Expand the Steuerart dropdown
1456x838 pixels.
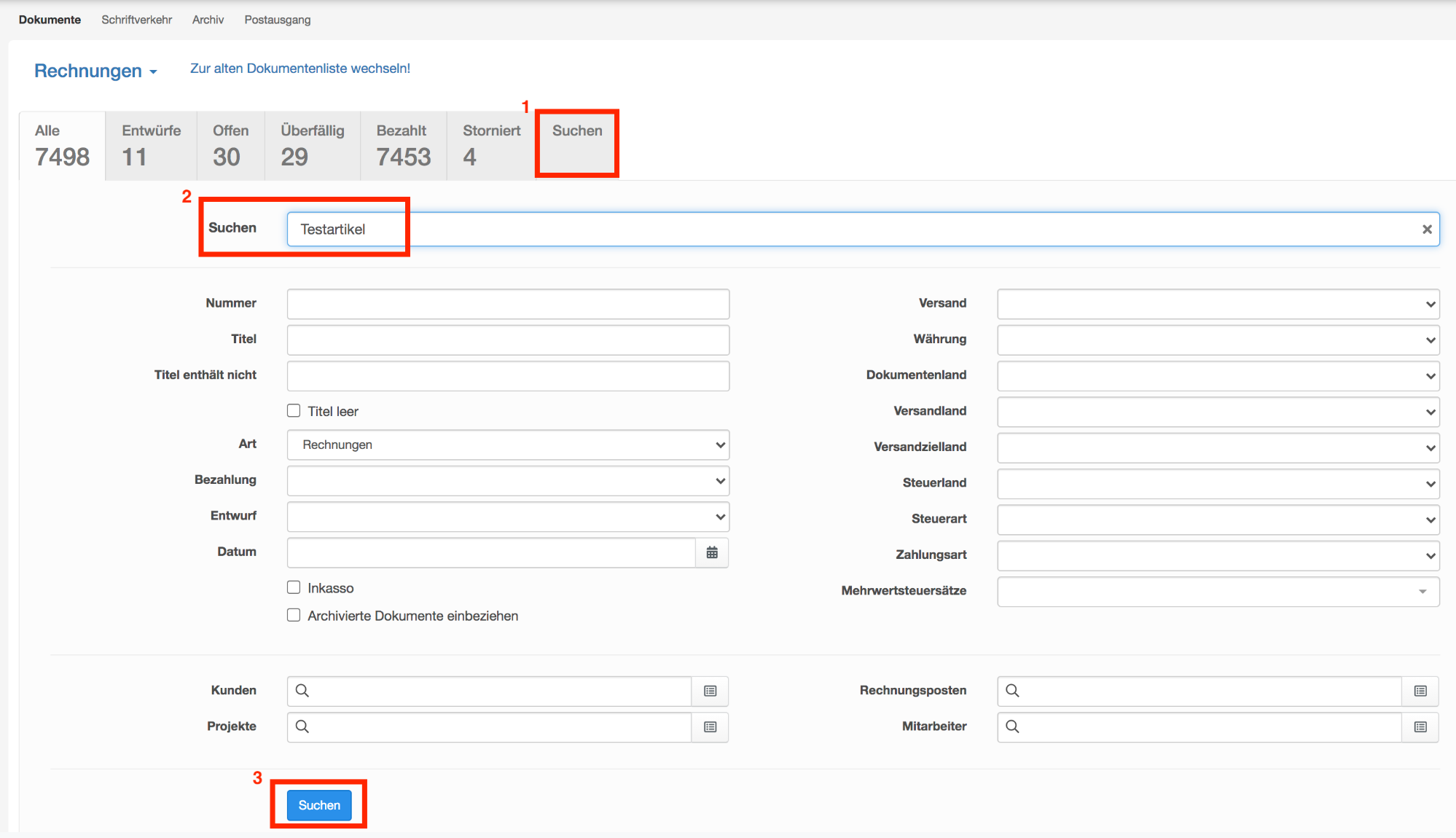pos(1218,520)
